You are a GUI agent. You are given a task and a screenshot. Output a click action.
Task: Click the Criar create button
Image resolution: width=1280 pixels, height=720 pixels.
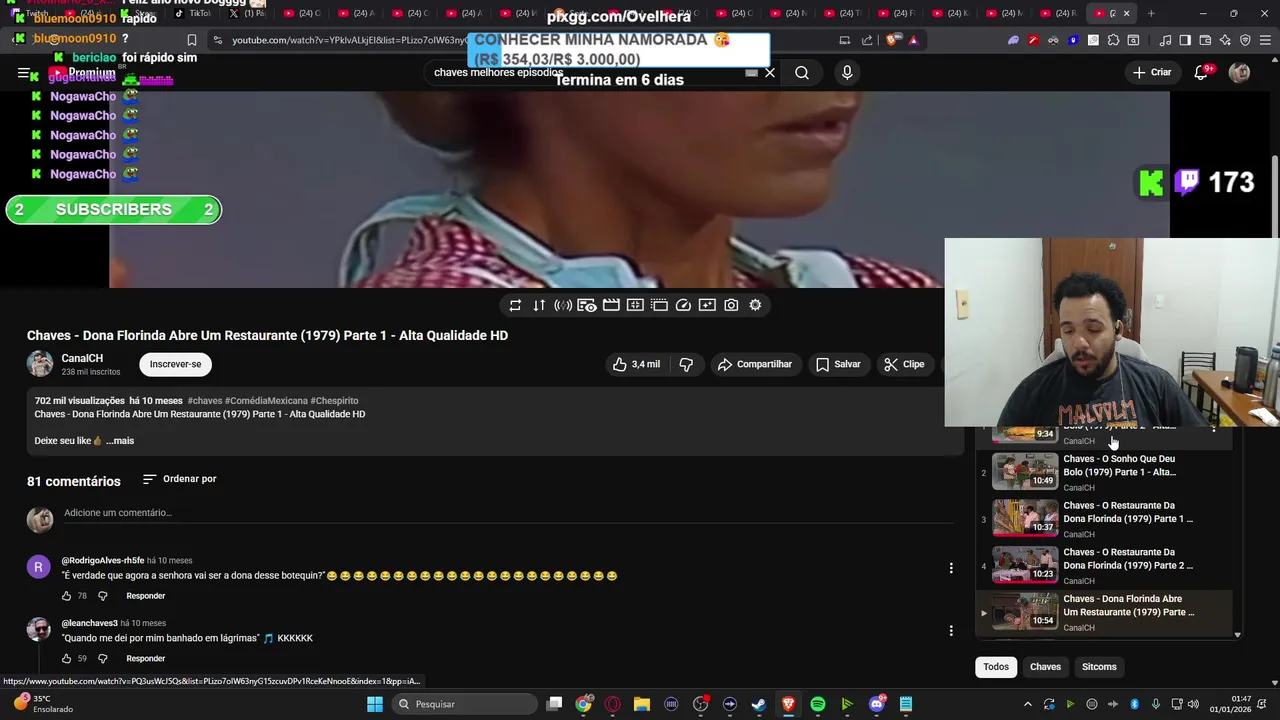point(1152,72)
